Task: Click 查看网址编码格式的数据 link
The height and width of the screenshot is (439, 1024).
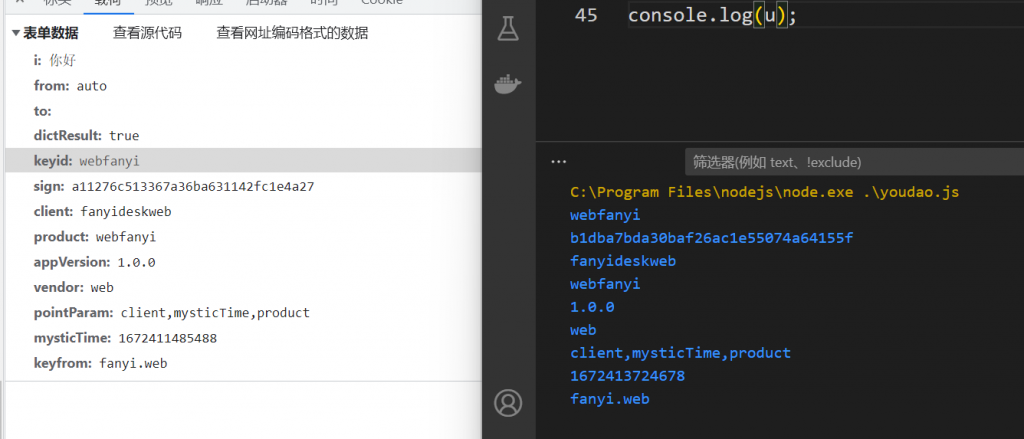Action: point(292,33)
